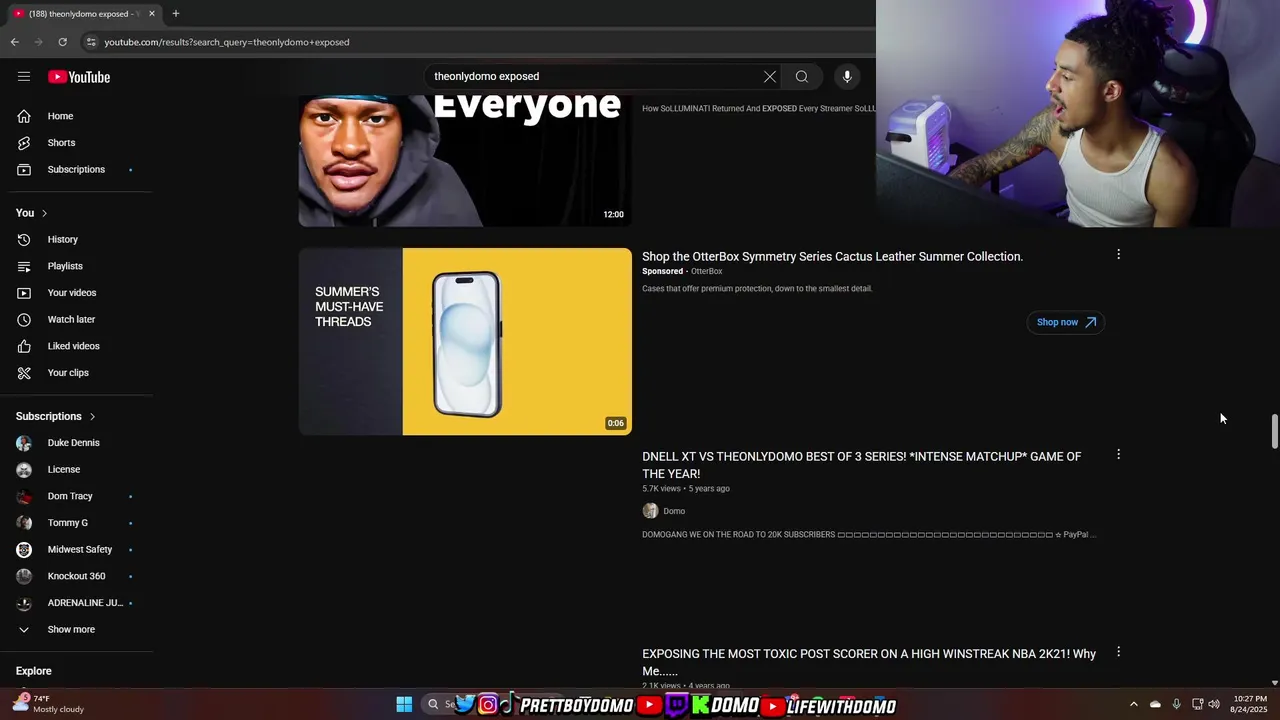Open the OtterBox Symmetry Series ad title
This screenshot has height=720, width=1280.
point(832,257)
